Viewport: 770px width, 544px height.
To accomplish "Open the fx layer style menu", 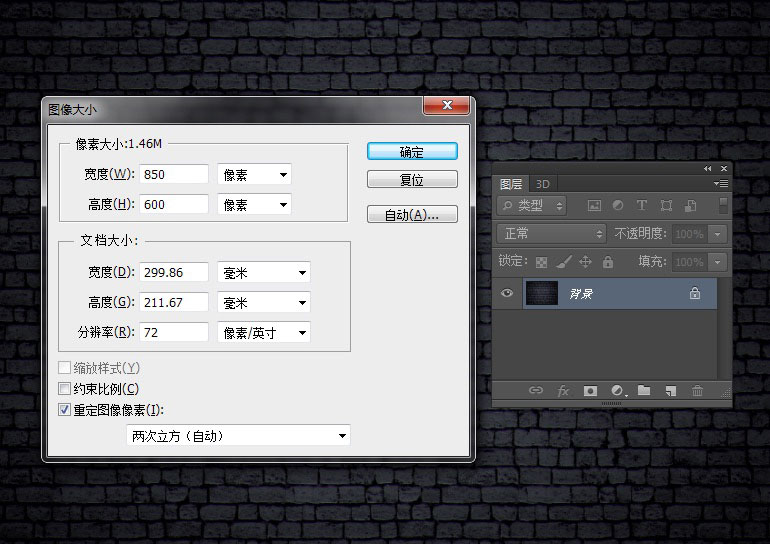I will 563,391.
